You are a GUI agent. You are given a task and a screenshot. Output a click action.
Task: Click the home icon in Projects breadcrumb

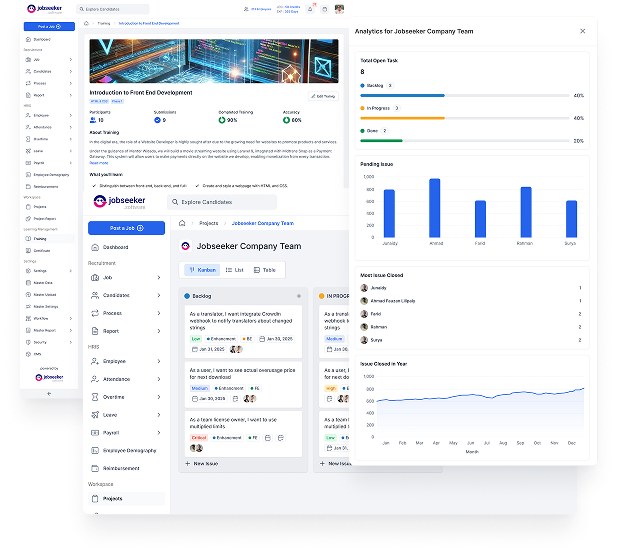[x=182, y=224]
